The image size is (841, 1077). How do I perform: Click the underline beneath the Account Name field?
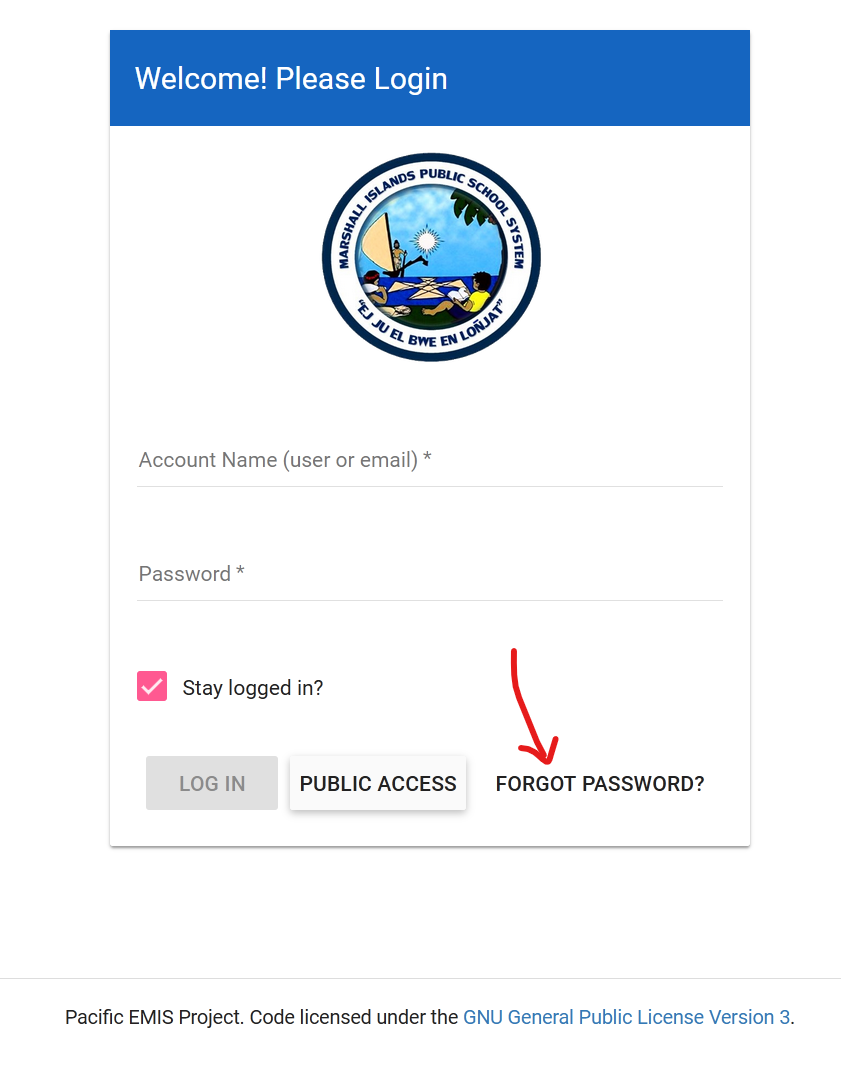pos(430,486)
